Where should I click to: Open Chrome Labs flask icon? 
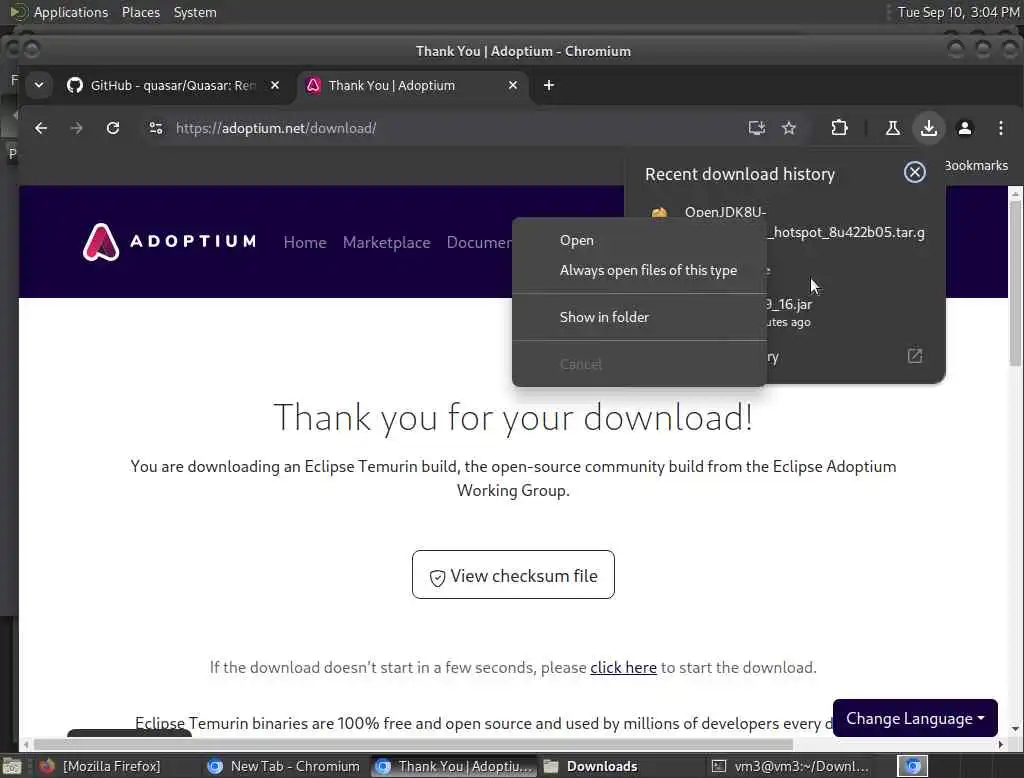pyautogui.click(x=892, y=128)
